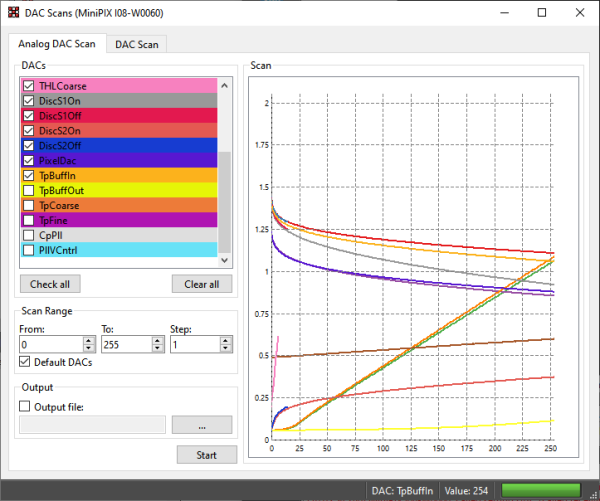Image resolution: width=600 pixels, height=501 pixels.
Task: Disable the DiscS2Off checkbox
Action: coord(29,145)
